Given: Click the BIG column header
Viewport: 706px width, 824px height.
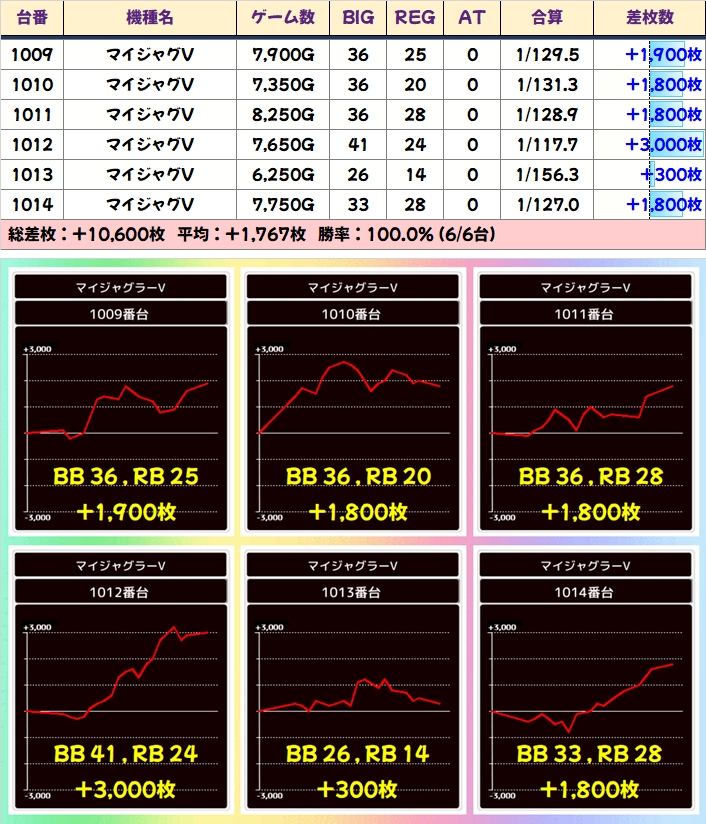Looking at the screenshot, I should 358,18.
